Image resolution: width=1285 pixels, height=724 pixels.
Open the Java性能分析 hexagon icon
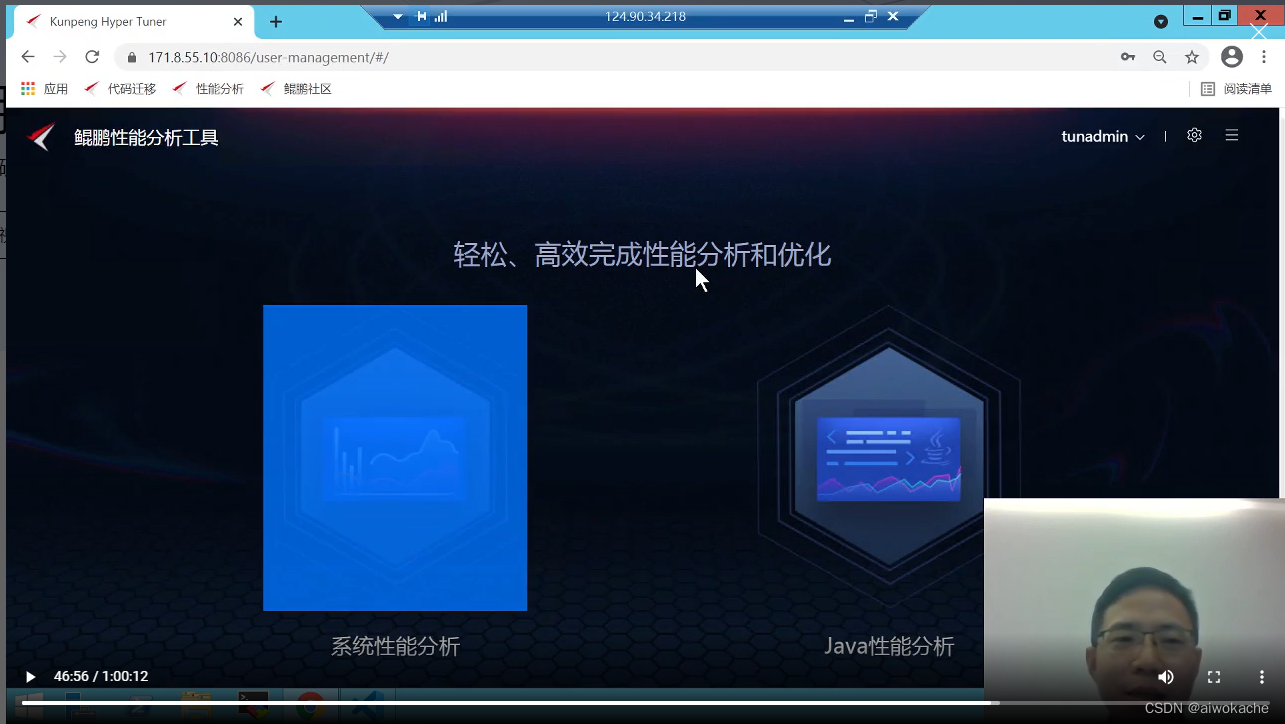point(889,459)
